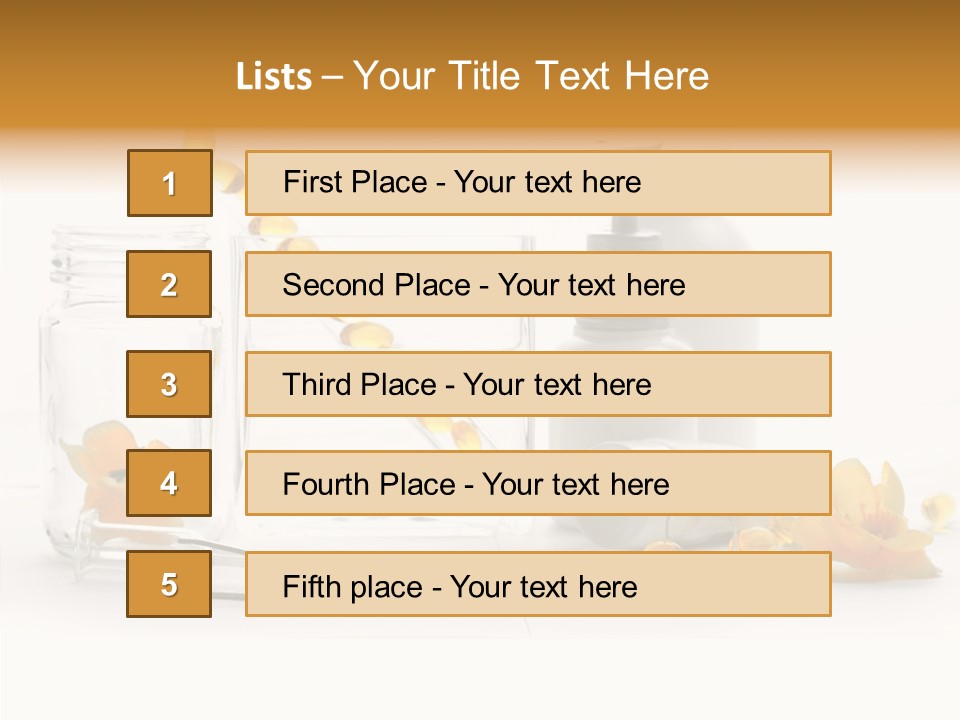Select the number 3 box
960x720 pixels.
[x=170, y=384]
